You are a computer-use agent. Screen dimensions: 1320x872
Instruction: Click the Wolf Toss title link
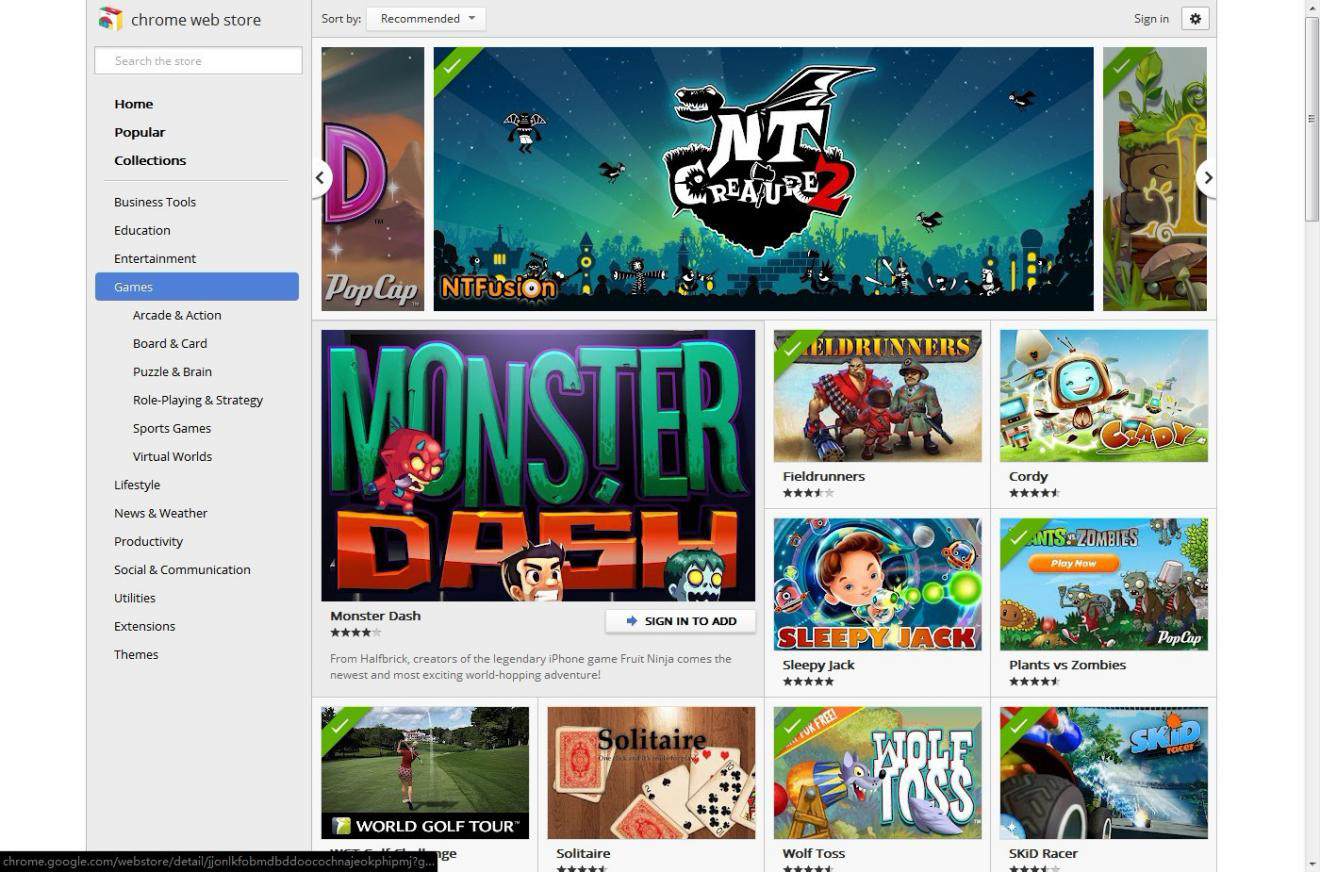[814, 854]
